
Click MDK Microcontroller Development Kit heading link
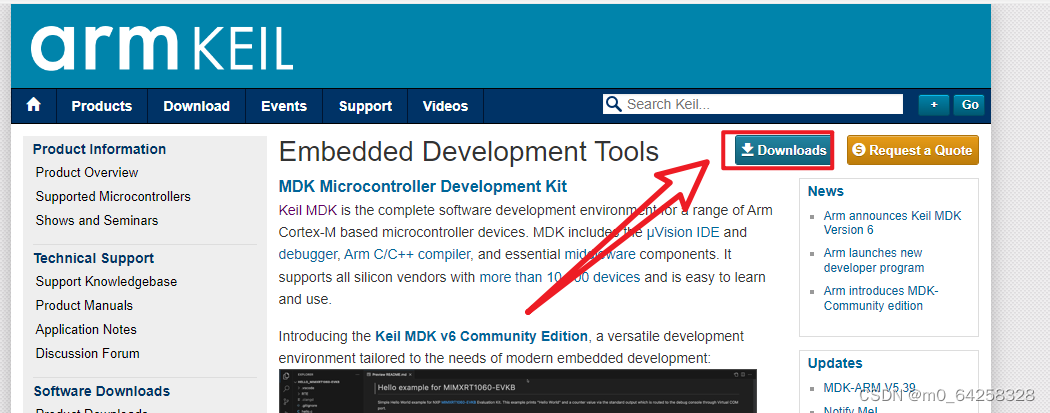[x=423, y=186]
